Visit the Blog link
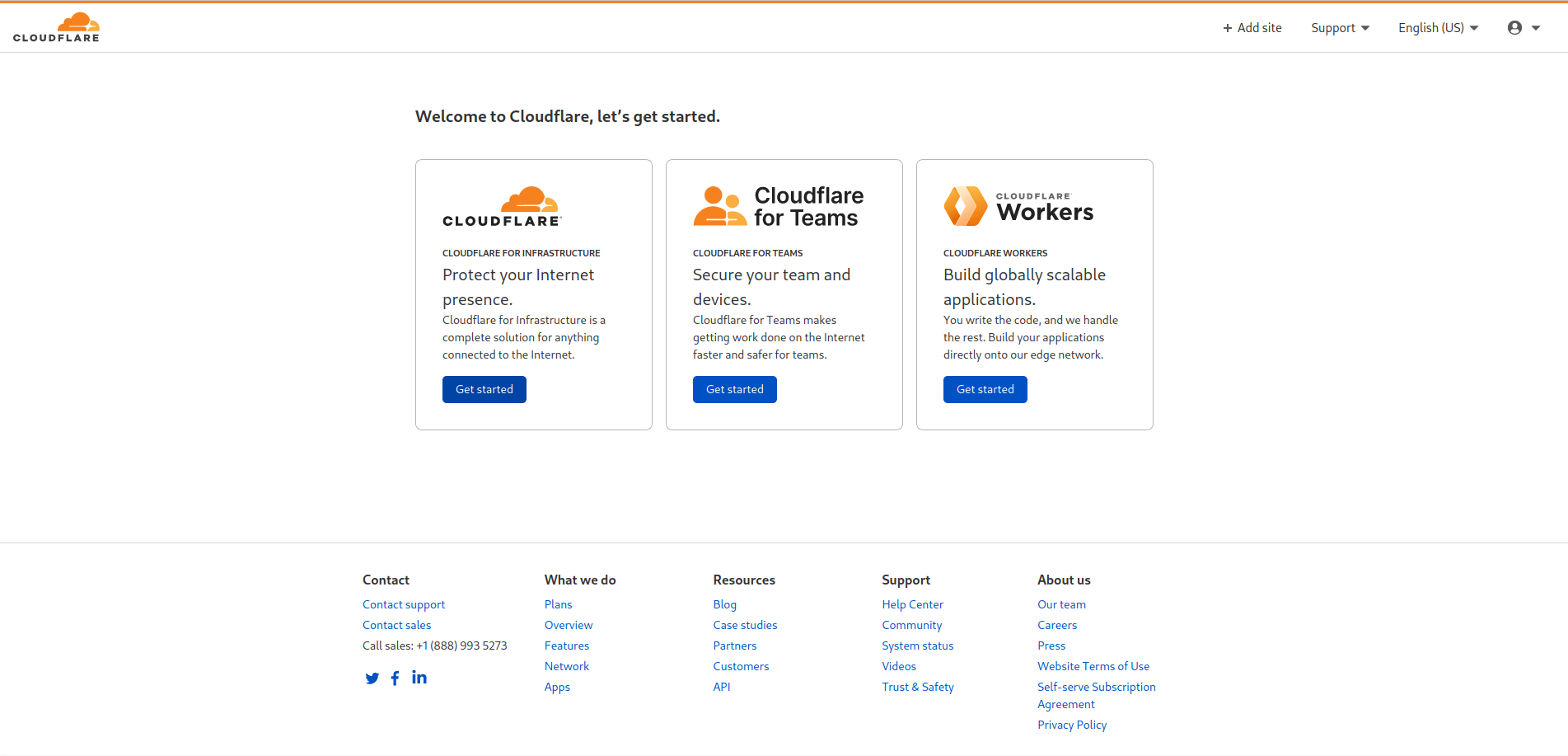The image size is (1568, 756). click(725, 604)
